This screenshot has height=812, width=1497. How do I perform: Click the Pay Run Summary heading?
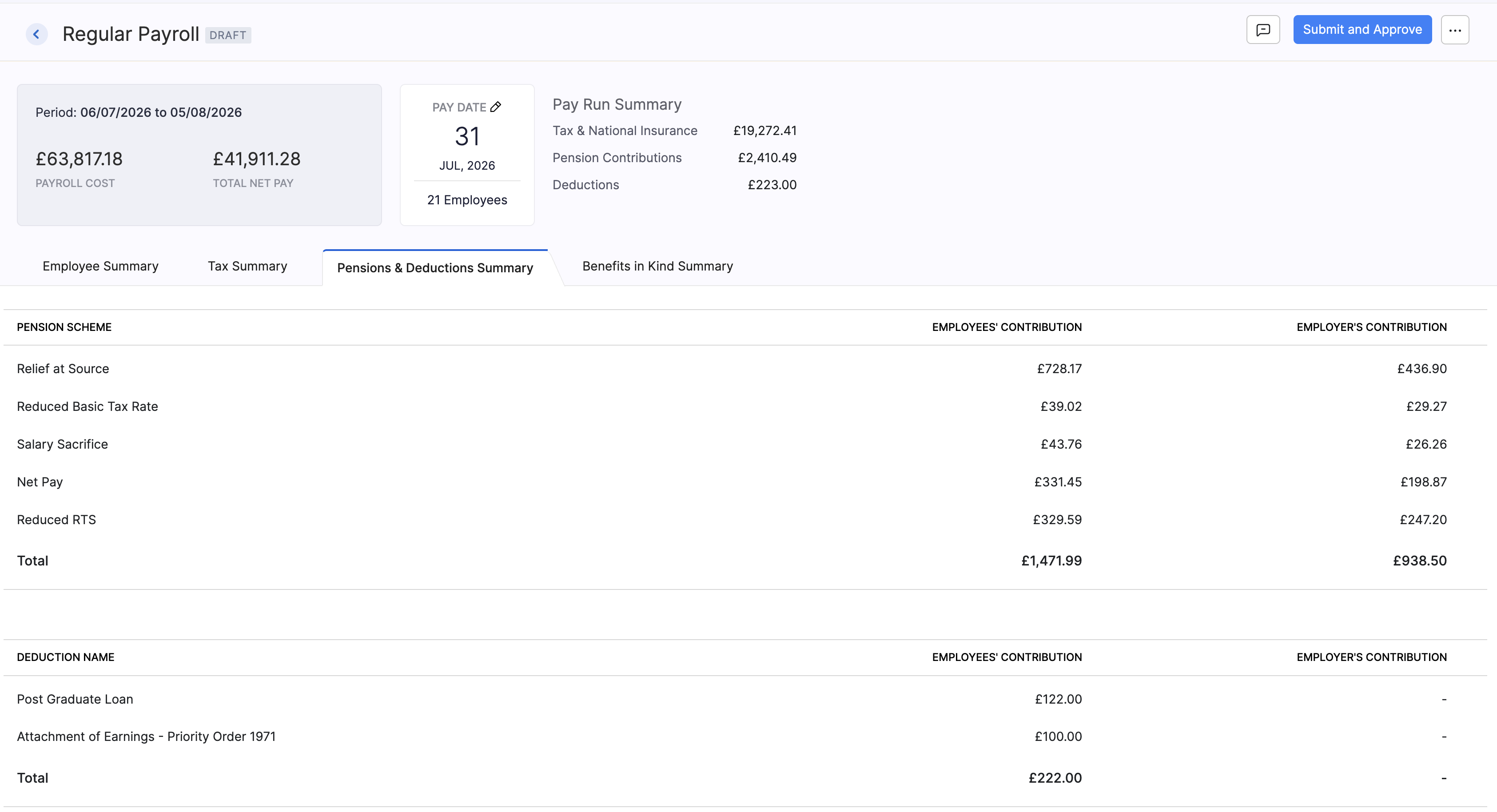pos(617,105)
